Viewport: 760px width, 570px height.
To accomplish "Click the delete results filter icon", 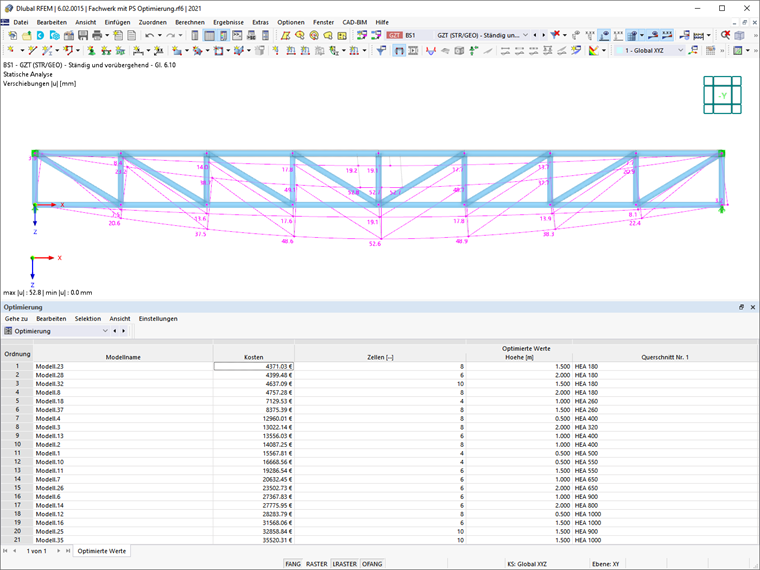I will point(555,35).
